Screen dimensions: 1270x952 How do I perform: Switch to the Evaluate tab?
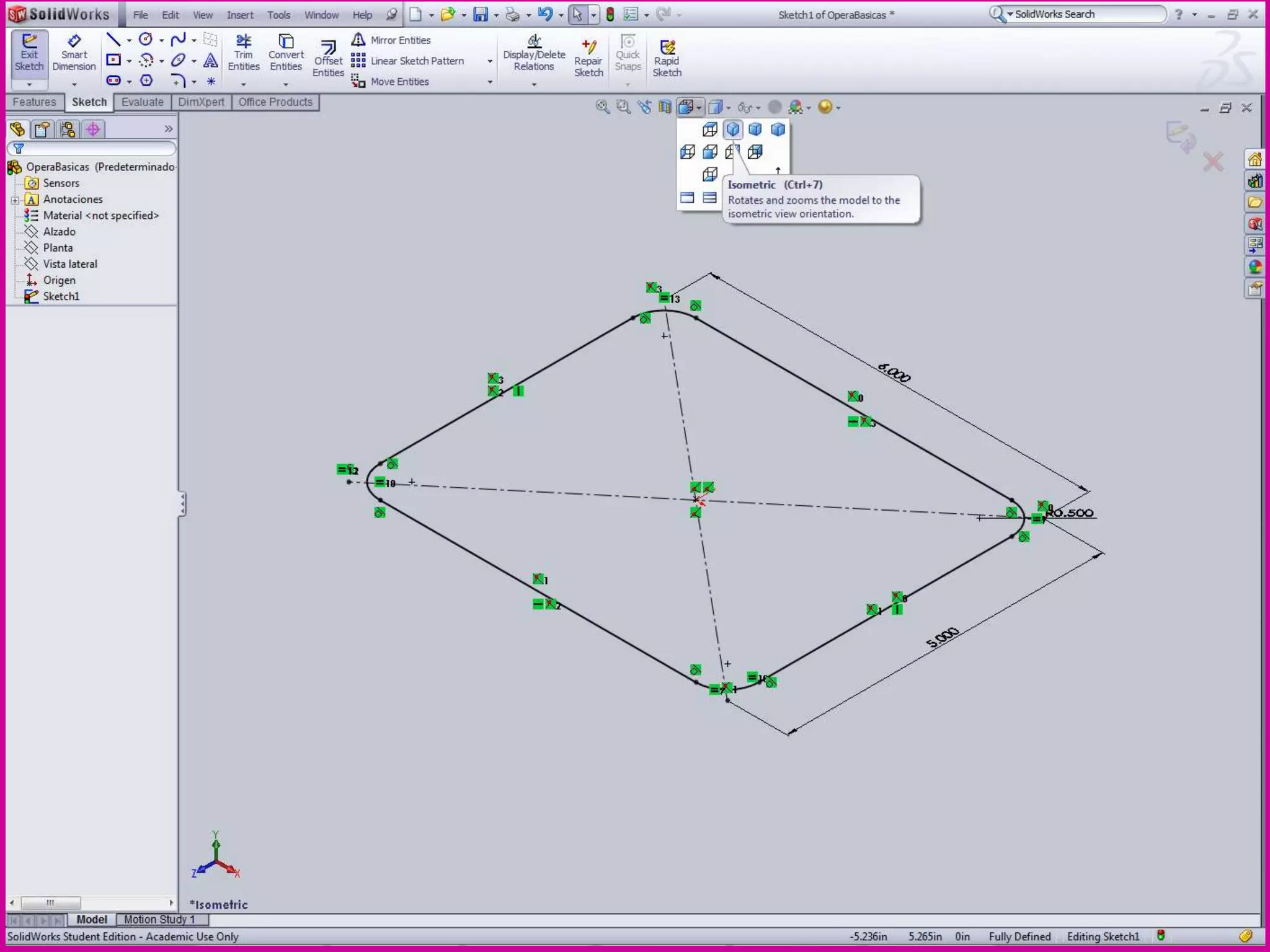(x=142, y=102)
